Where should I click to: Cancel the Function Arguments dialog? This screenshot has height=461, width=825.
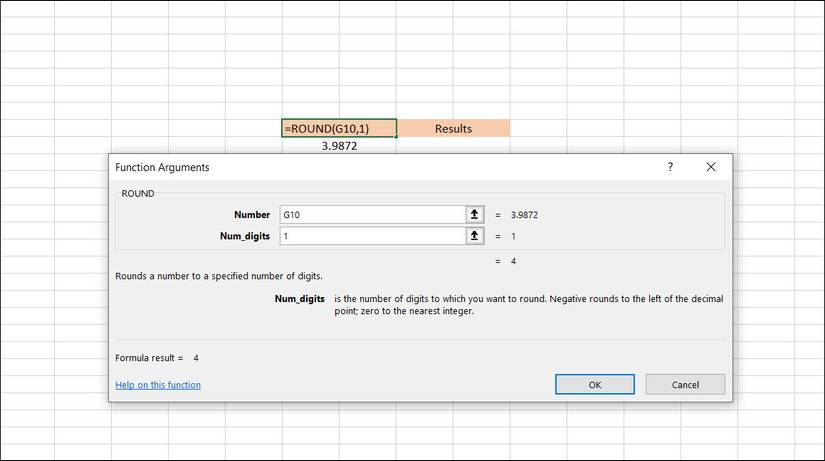pyautogui.click(x=685, y=385)
